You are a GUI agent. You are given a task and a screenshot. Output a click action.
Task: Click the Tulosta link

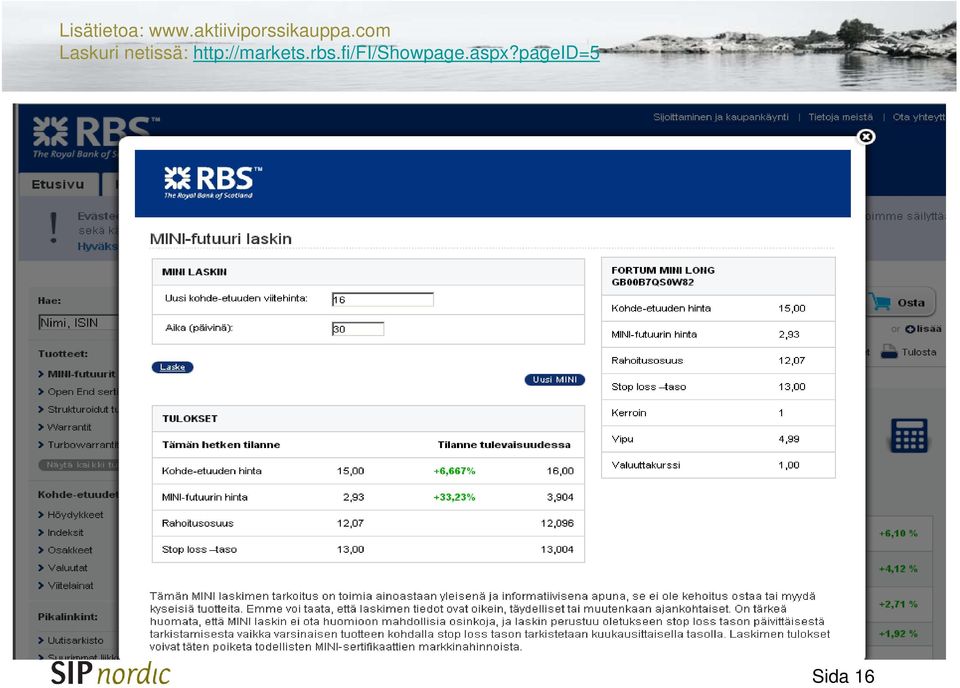click(919, 352)
